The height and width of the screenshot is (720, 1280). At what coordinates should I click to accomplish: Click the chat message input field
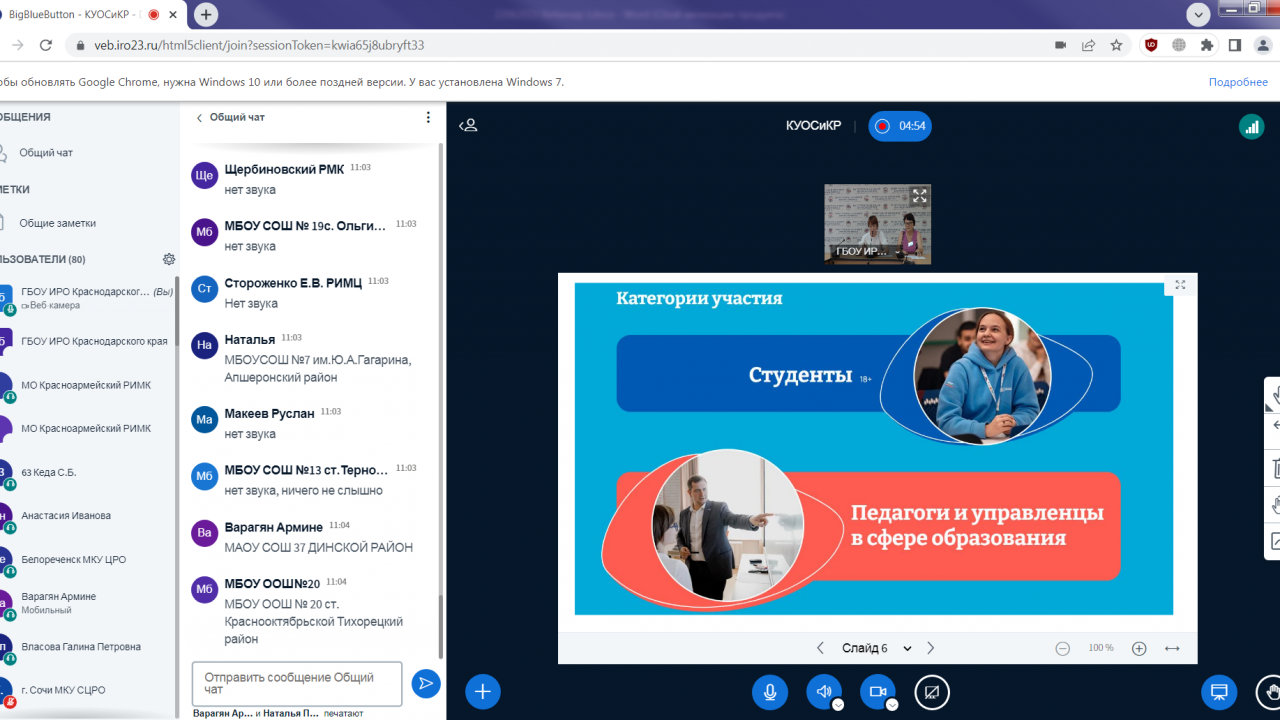[x=296, y=683]
